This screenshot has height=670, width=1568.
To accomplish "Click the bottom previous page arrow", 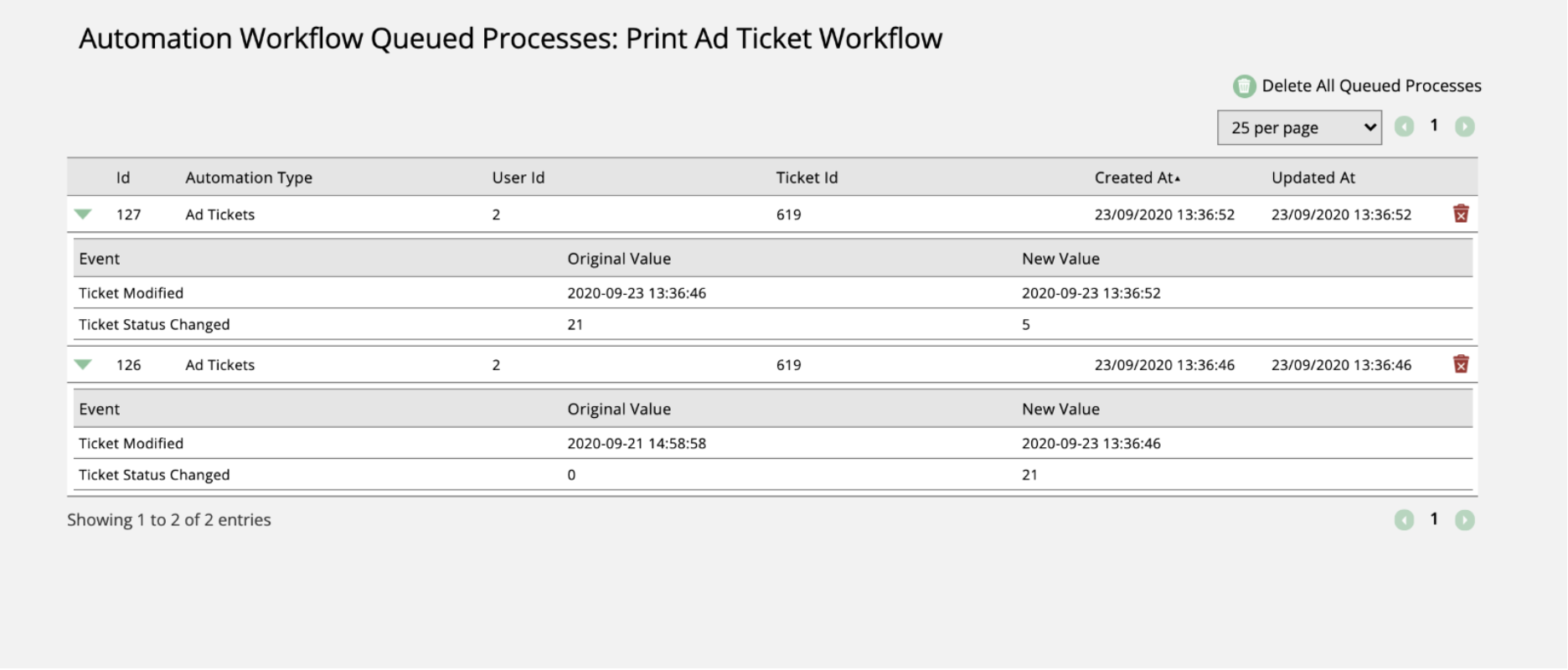I will (1405, 519).
